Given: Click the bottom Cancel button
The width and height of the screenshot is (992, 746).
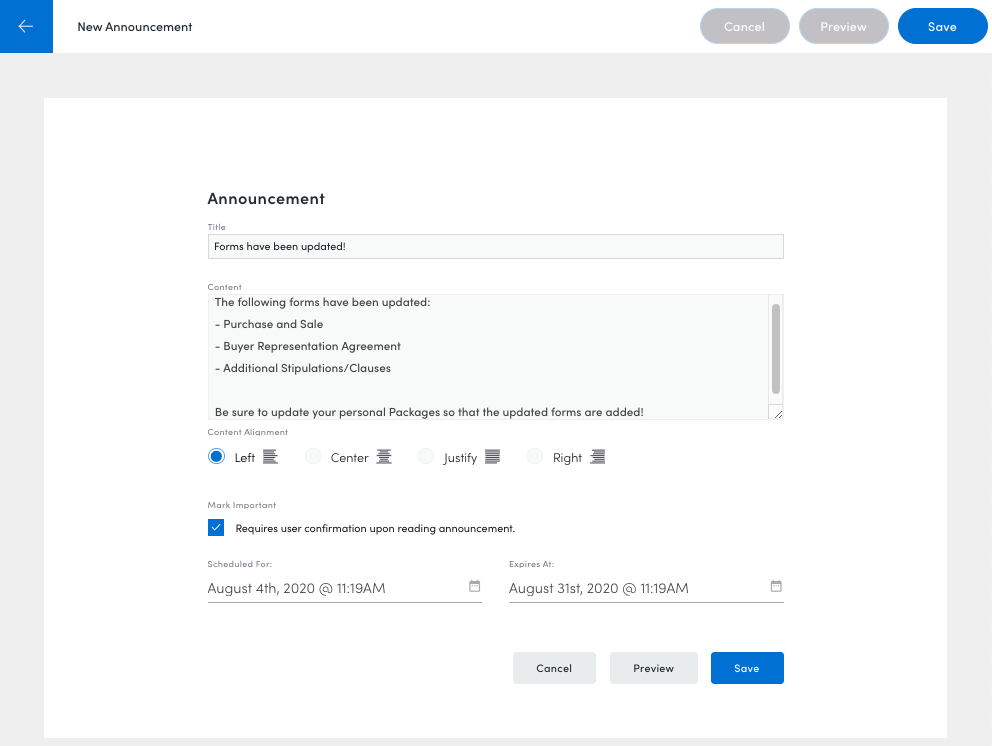Looking at the screenshot, I should [554, 668].
